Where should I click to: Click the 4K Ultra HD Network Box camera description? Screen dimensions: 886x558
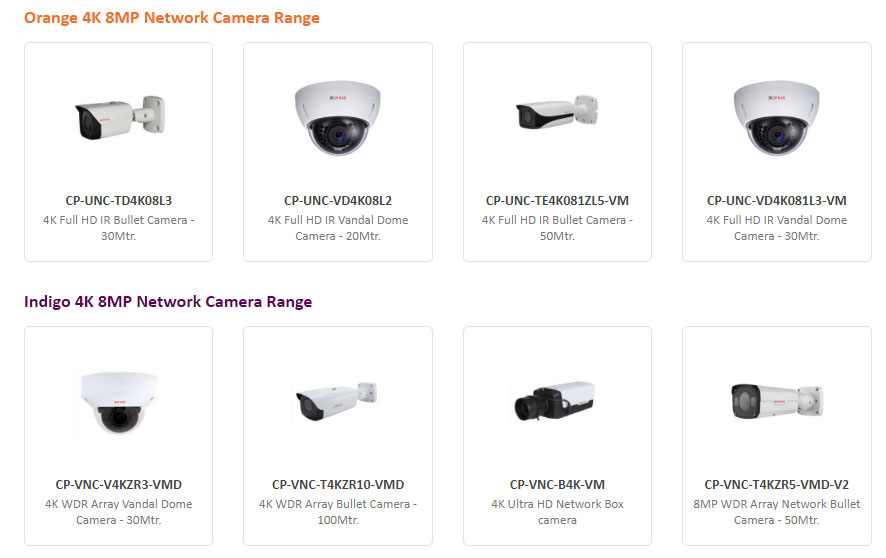pyautogui.click(x=557, y=512)
